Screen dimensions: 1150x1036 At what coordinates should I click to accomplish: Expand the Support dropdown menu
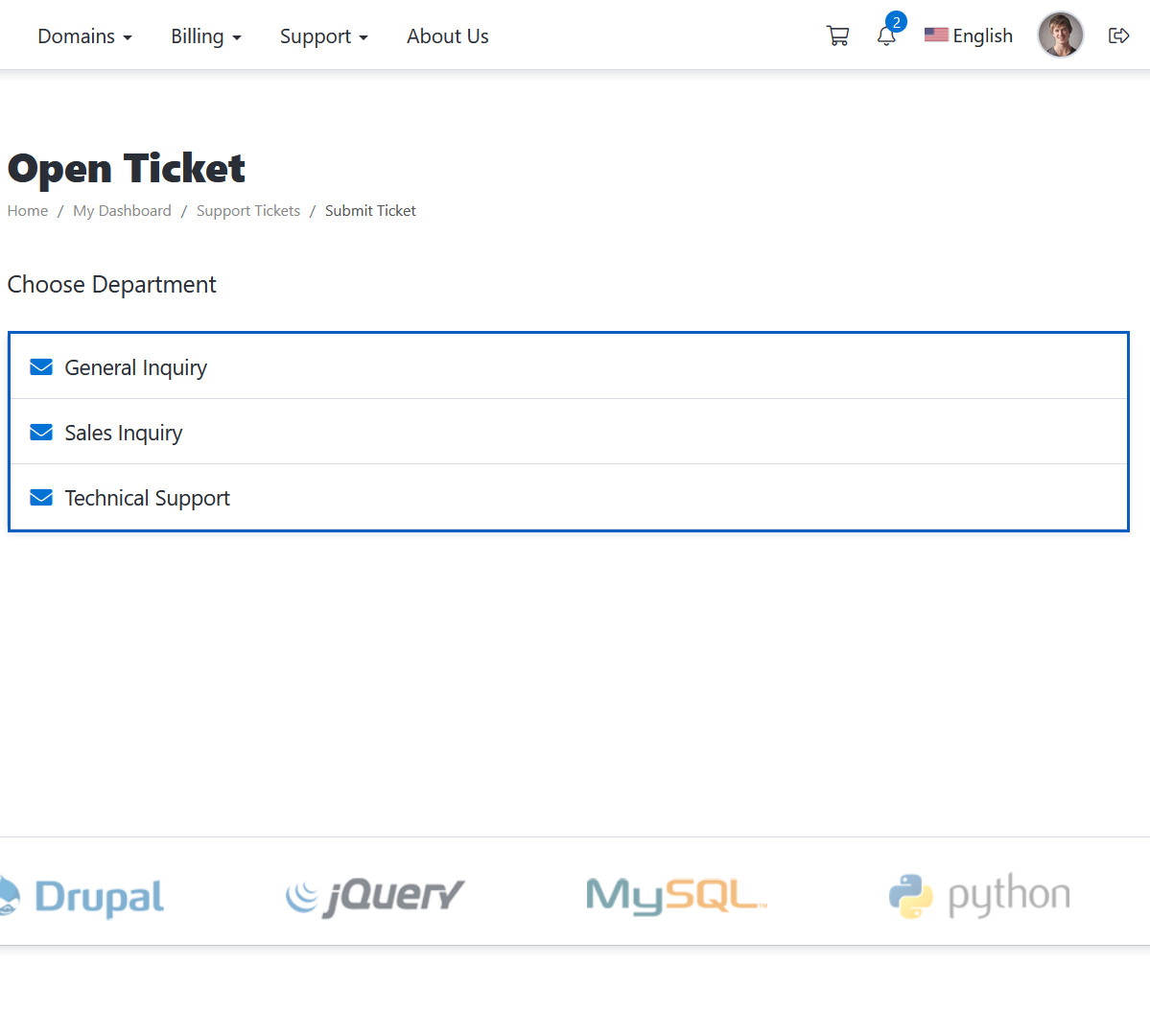click(x=323, y=36)
